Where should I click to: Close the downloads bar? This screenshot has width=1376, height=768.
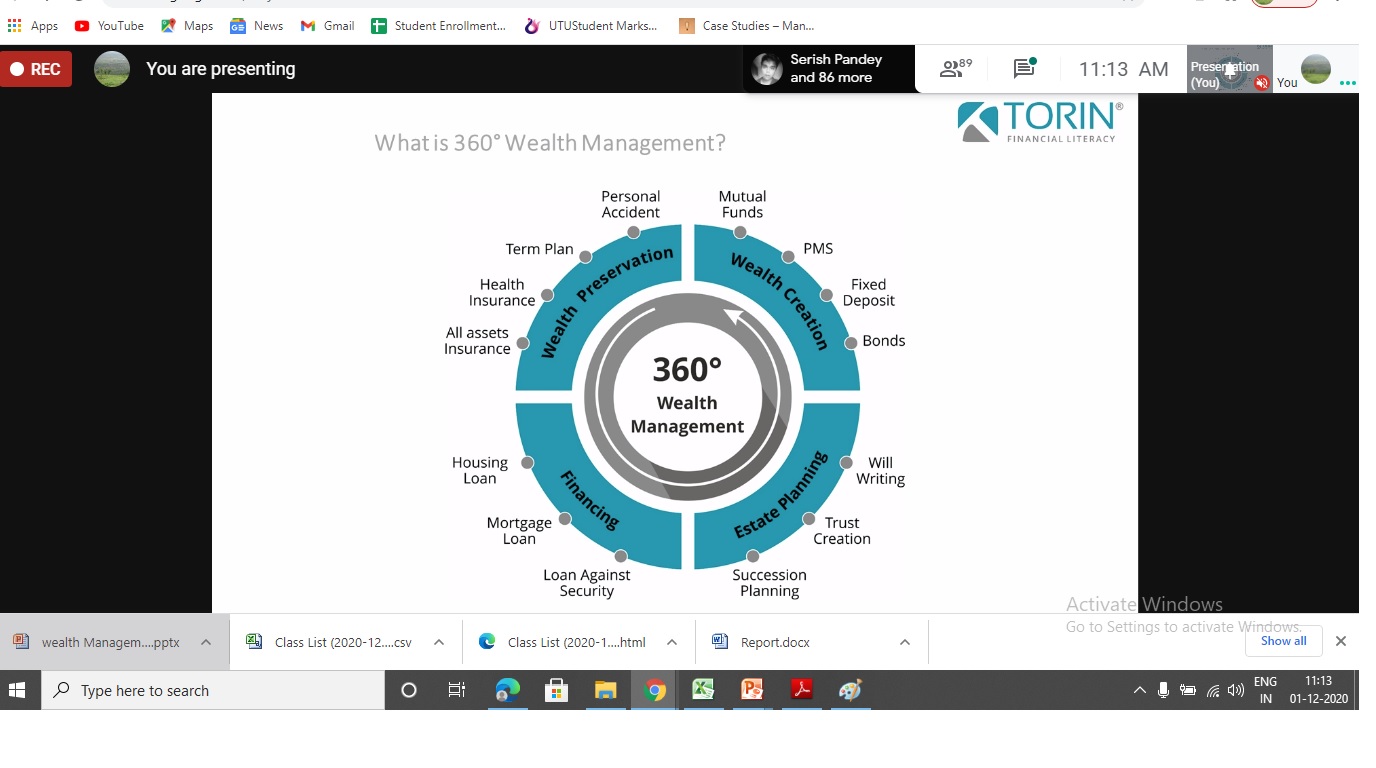point(1341,641)
